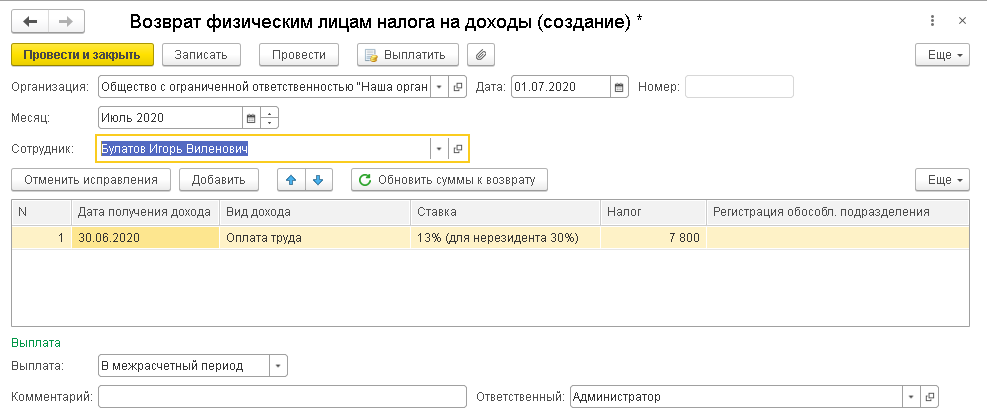The image size is (987, 414).
Task: Click the back navigation arrow
Action: tap(30, 21)
